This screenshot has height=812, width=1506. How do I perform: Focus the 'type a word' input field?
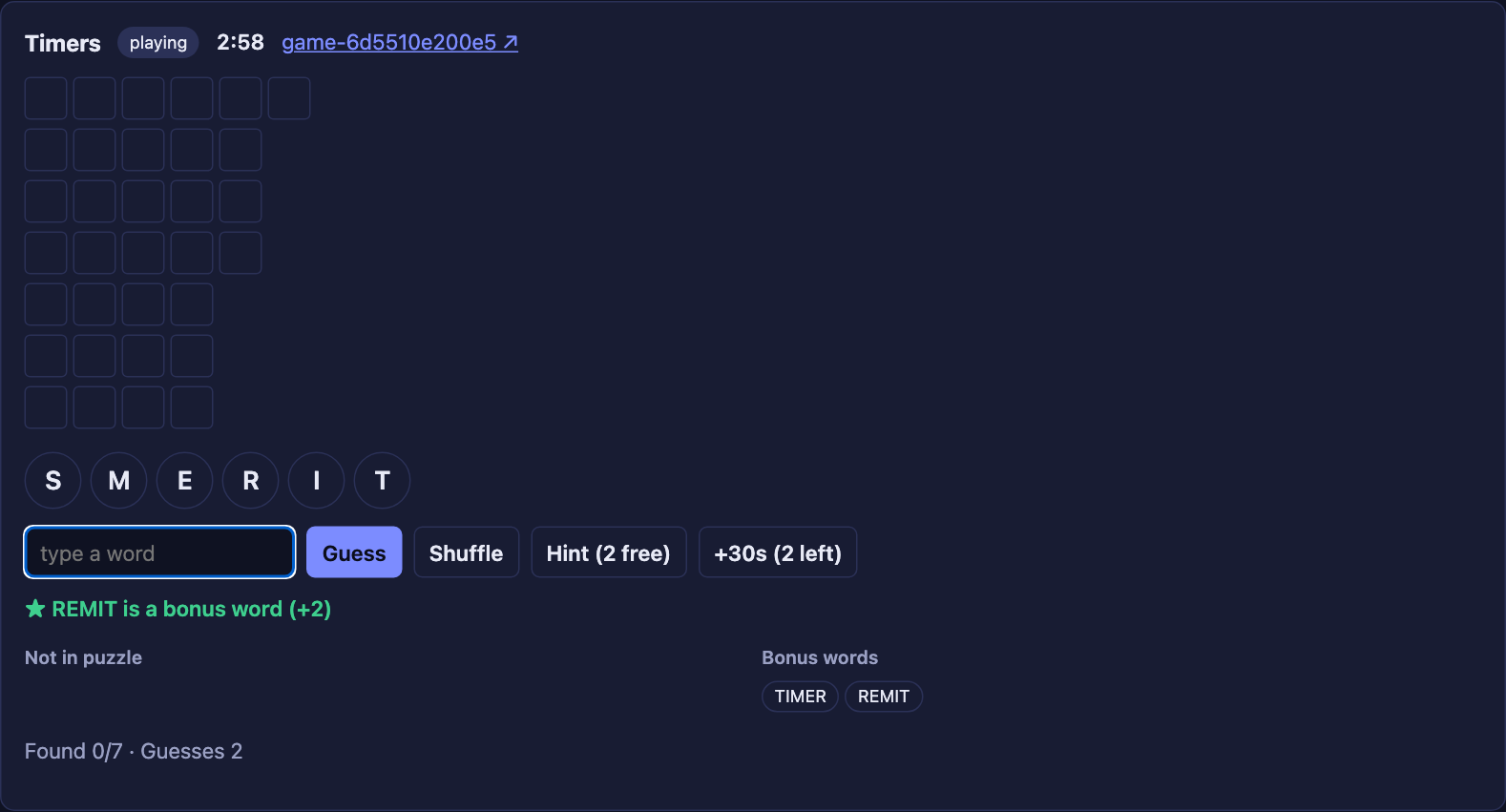coord(159,552)
